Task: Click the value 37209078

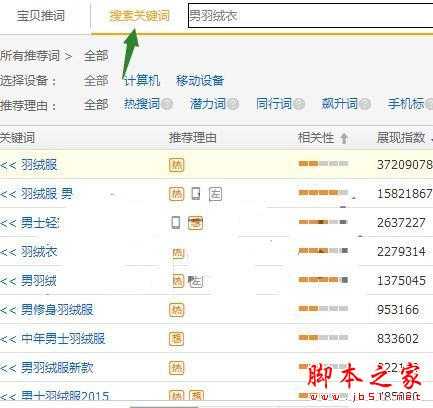Action: pos(405,165)
